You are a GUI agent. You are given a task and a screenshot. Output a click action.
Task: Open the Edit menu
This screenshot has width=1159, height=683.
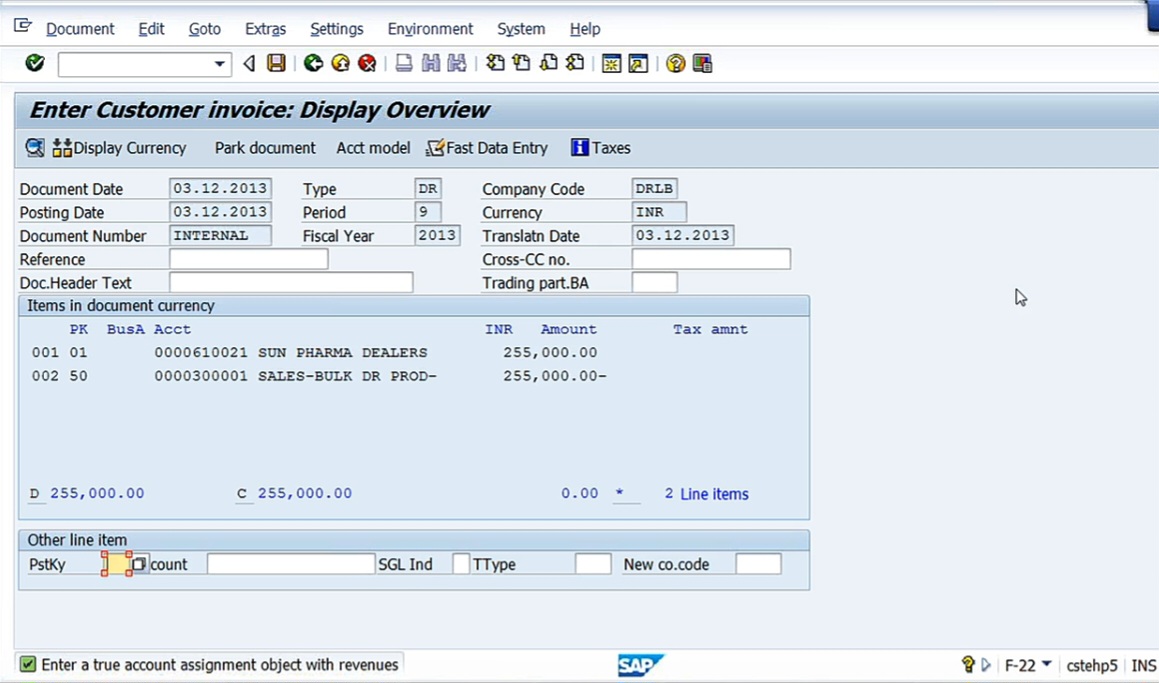151,29
